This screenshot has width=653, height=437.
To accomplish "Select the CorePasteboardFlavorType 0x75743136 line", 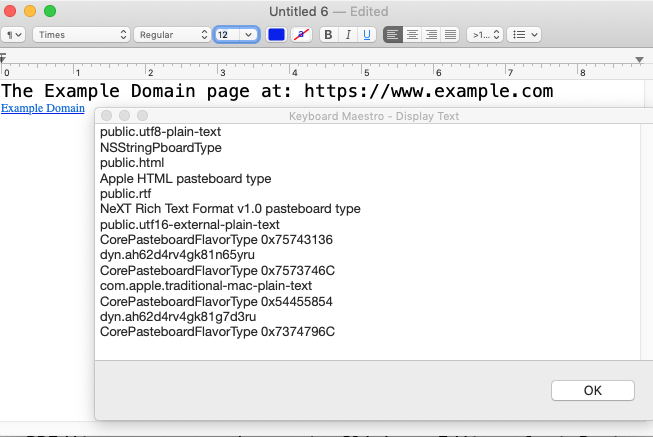I will point(216,240).
